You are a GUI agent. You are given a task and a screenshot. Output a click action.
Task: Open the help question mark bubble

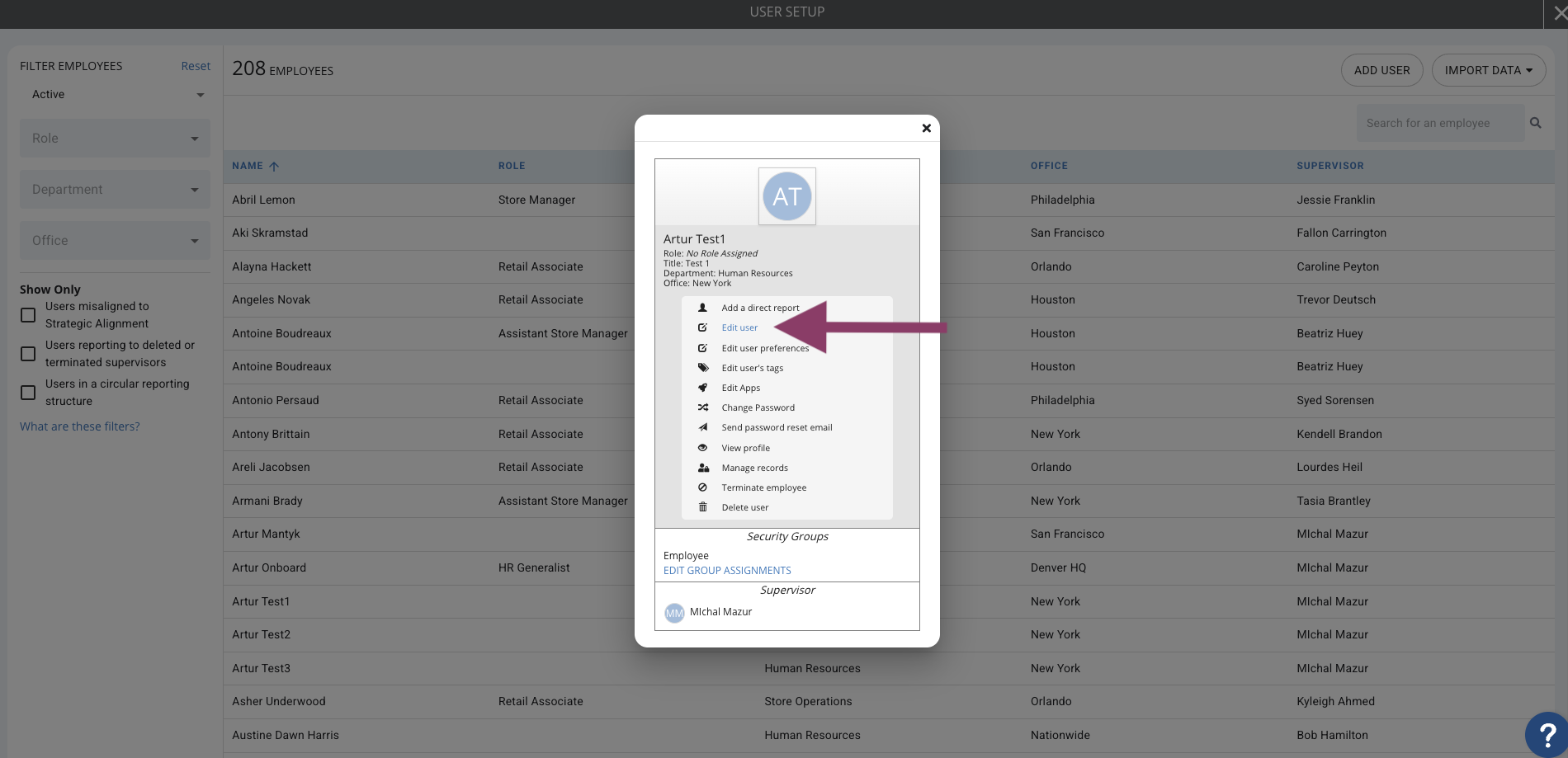(1547, 733)
